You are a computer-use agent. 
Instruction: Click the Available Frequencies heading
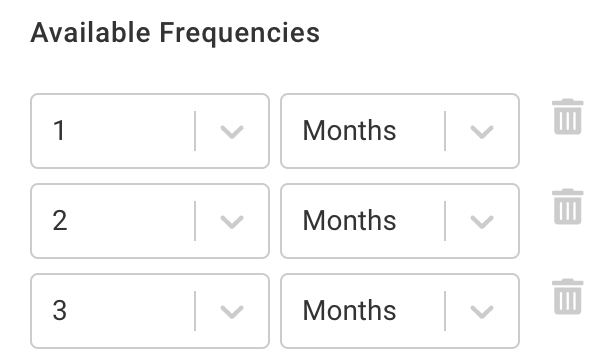click(x=175, y=33)
